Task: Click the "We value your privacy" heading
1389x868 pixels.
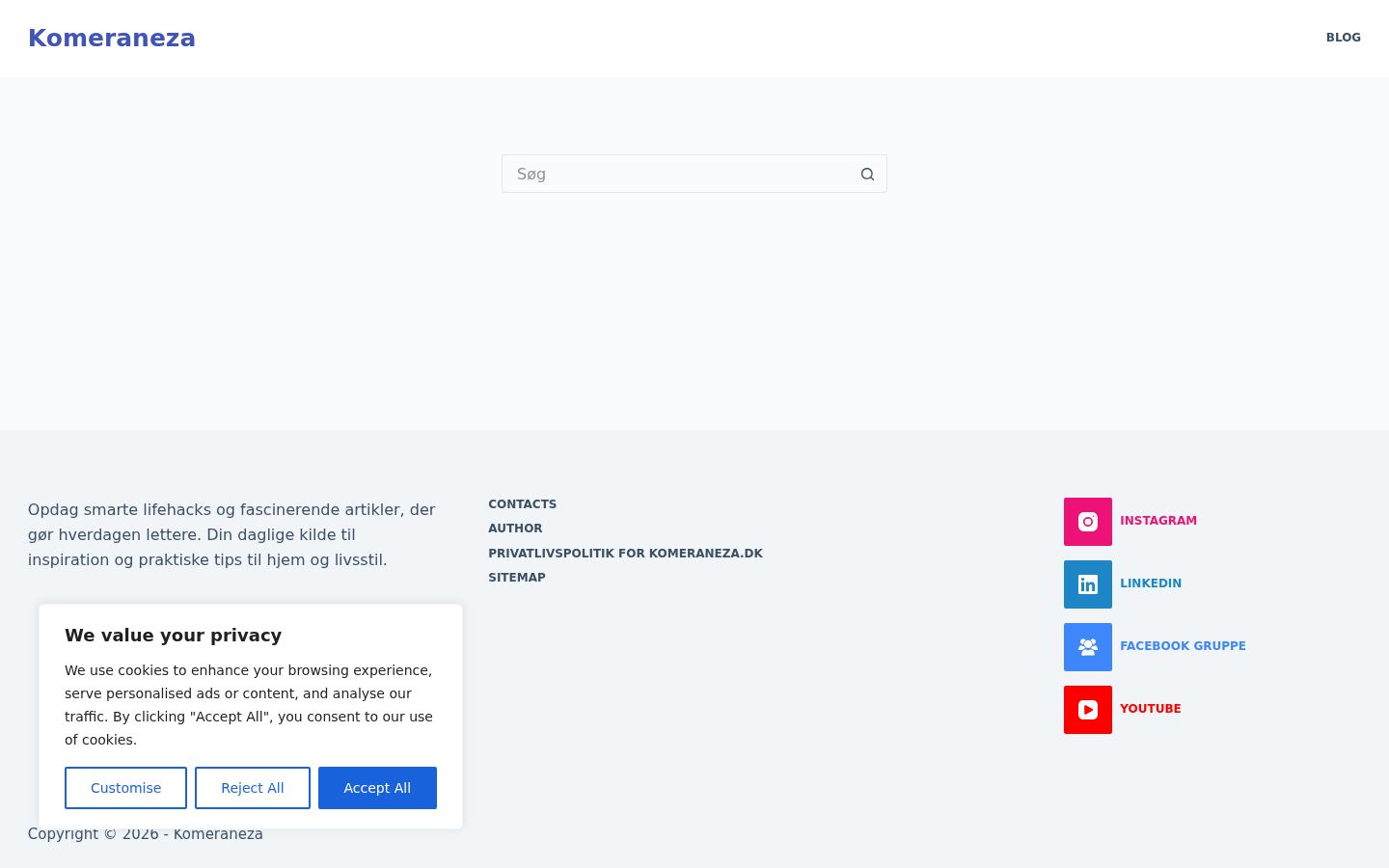Action: (174, 636)
